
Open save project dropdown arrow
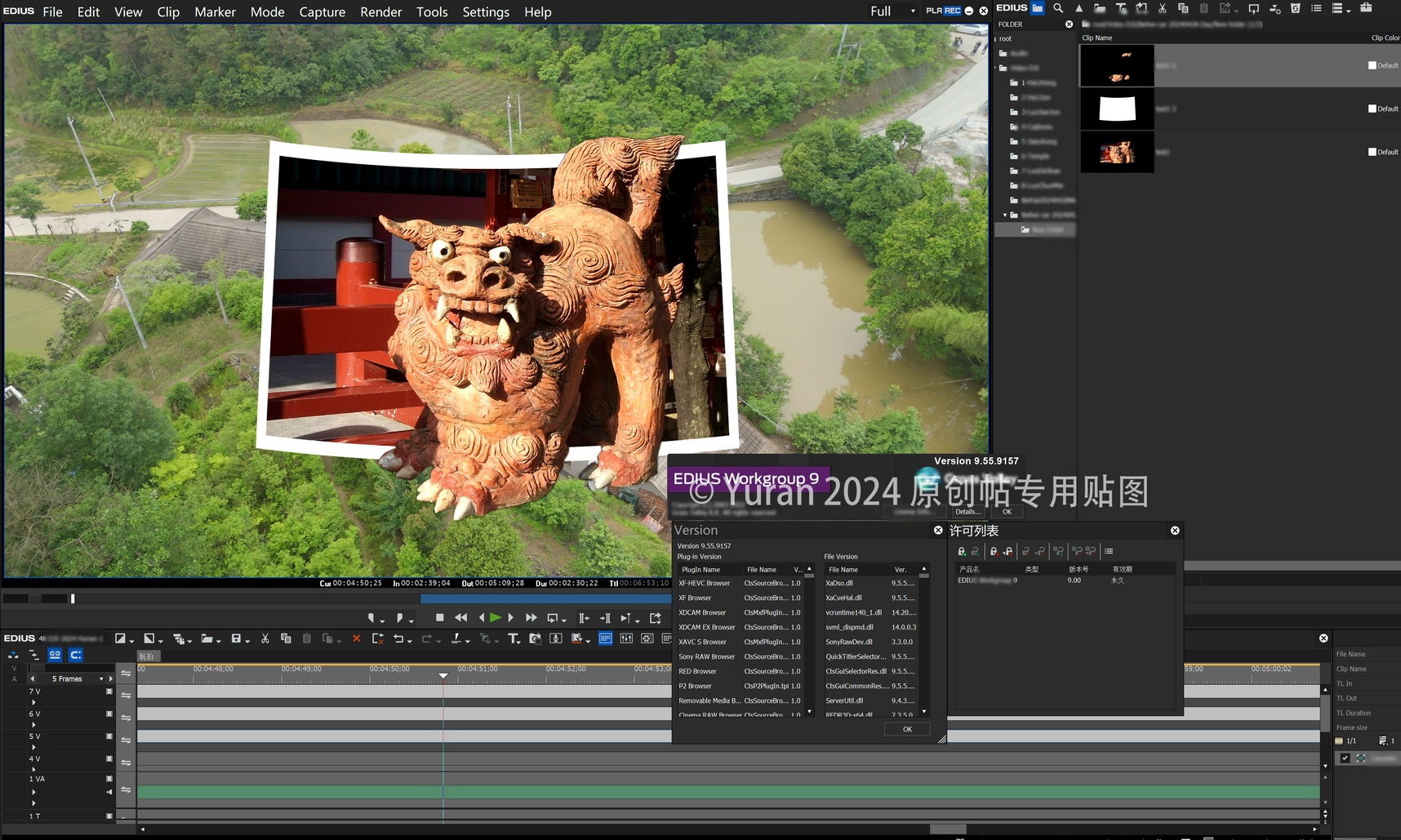[x=247, y=641]
